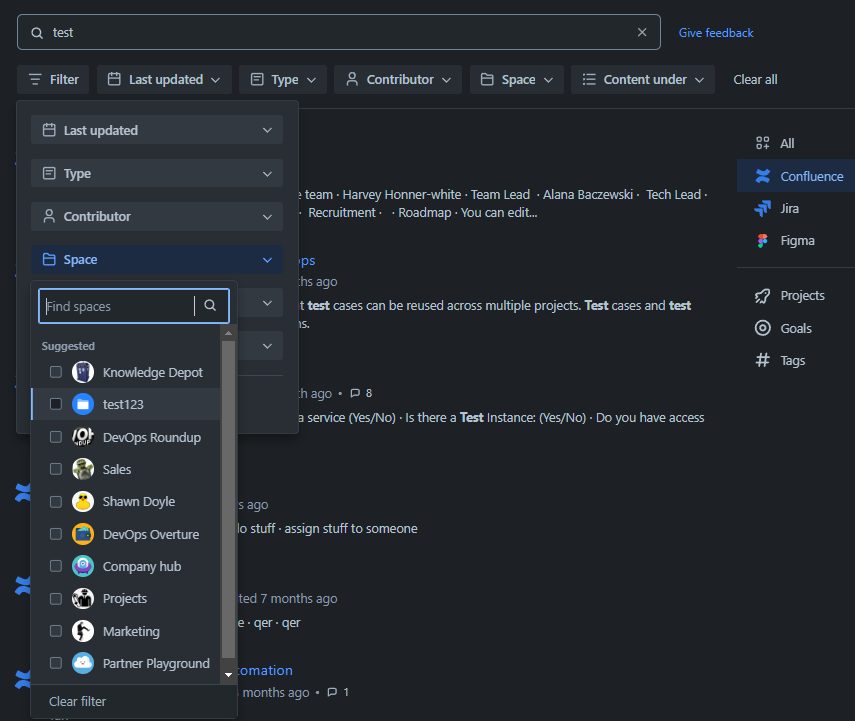Collapse the Space section in the filter panel
Screen dimensions: 855x721
pyautogui.click(x=156, y=260)
